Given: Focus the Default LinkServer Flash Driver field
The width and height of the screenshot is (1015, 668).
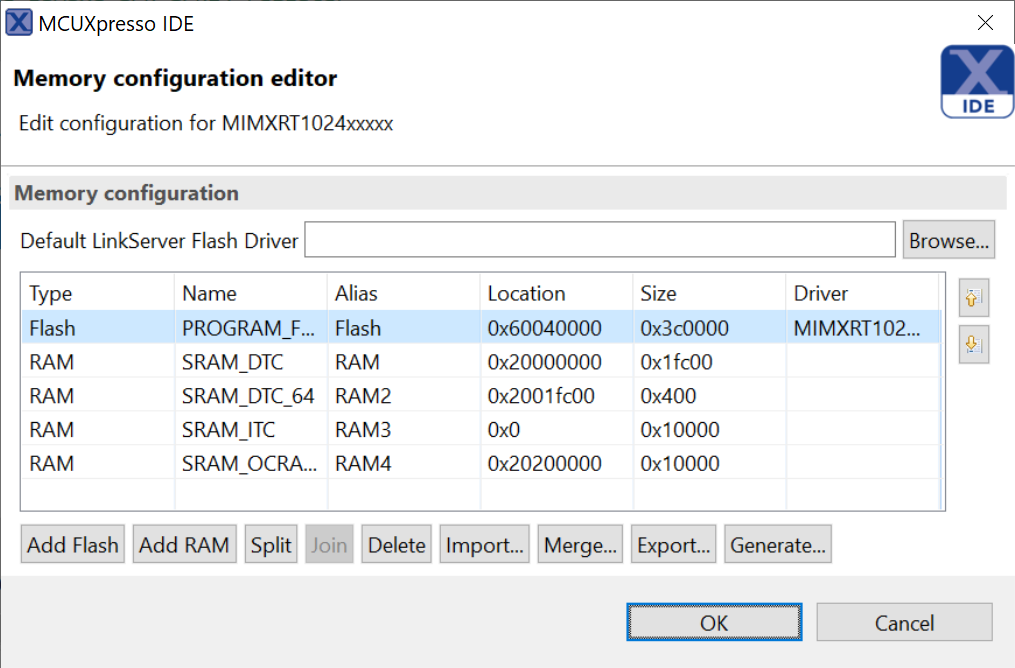Looking at the screenshot, I should [600, 241].
